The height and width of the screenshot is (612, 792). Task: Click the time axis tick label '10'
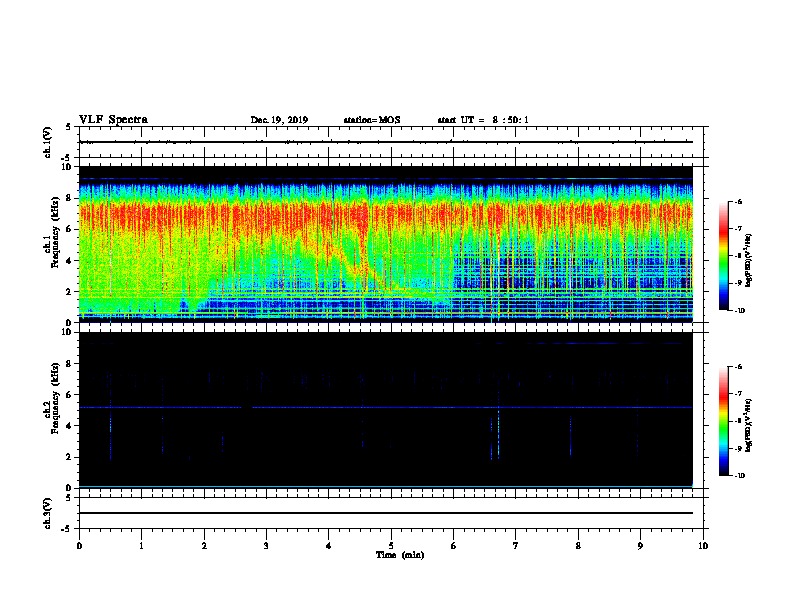click(703, 545)
